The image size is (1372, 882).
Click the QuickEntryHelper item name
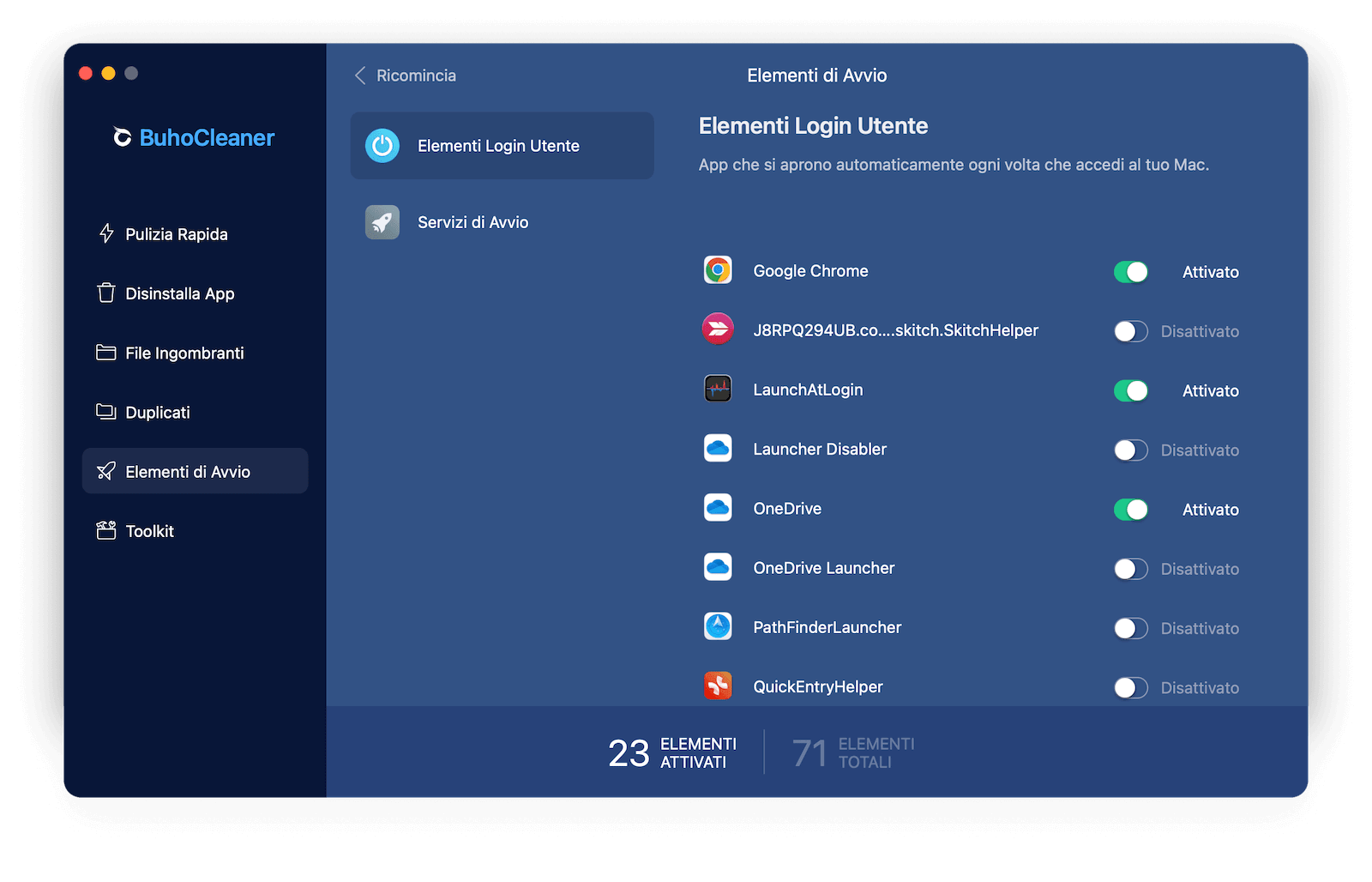(818, 686)
